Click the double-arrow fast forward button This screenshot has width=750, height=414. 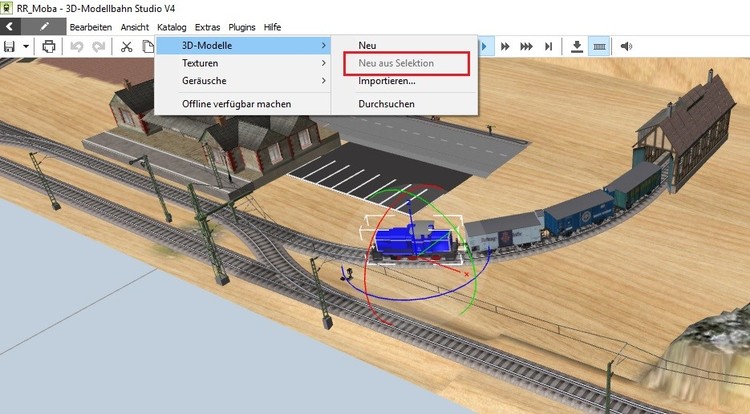click(x=506, y=46)
